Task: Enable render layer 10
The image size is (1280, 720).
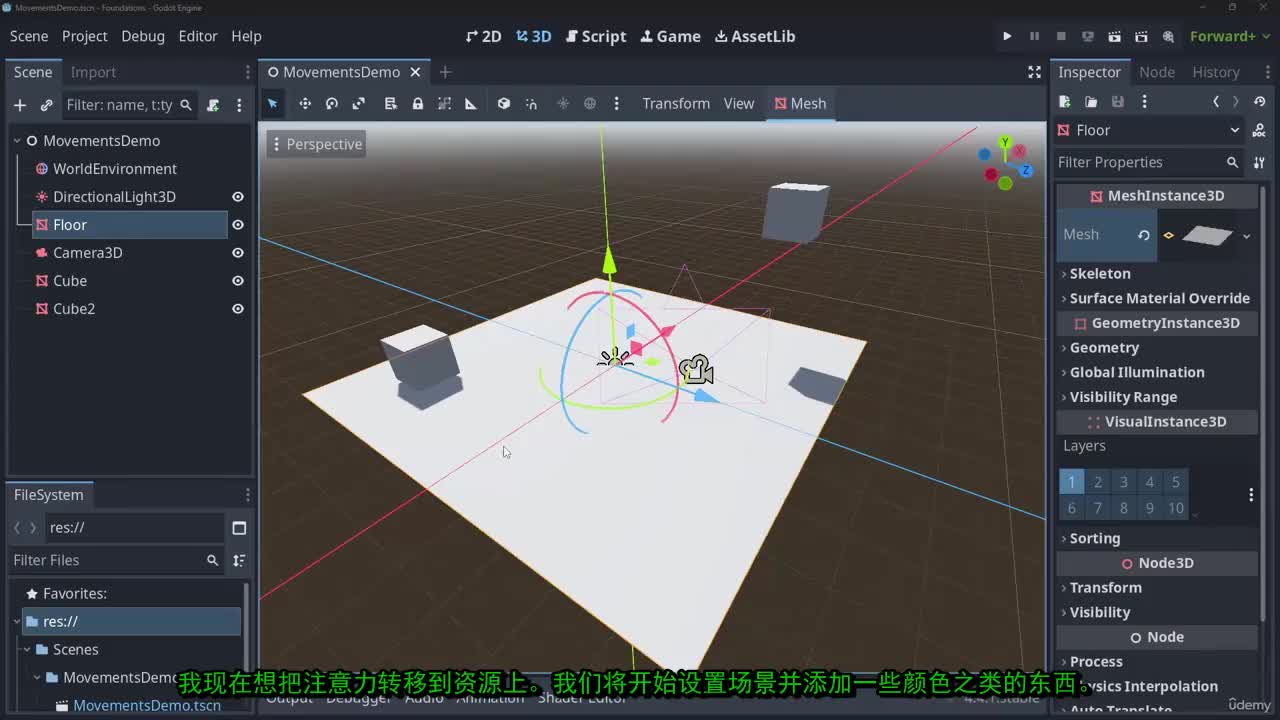Action: pos(1176,508)
